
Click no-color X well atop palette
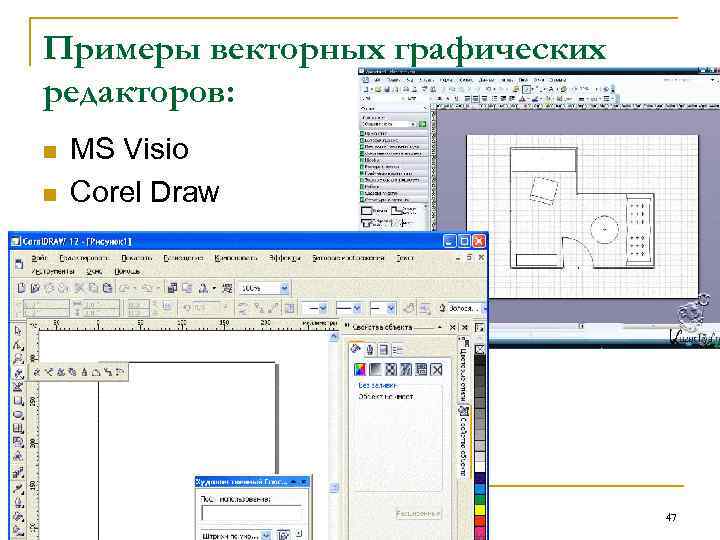pyautogui.click(x=479, y=349)
